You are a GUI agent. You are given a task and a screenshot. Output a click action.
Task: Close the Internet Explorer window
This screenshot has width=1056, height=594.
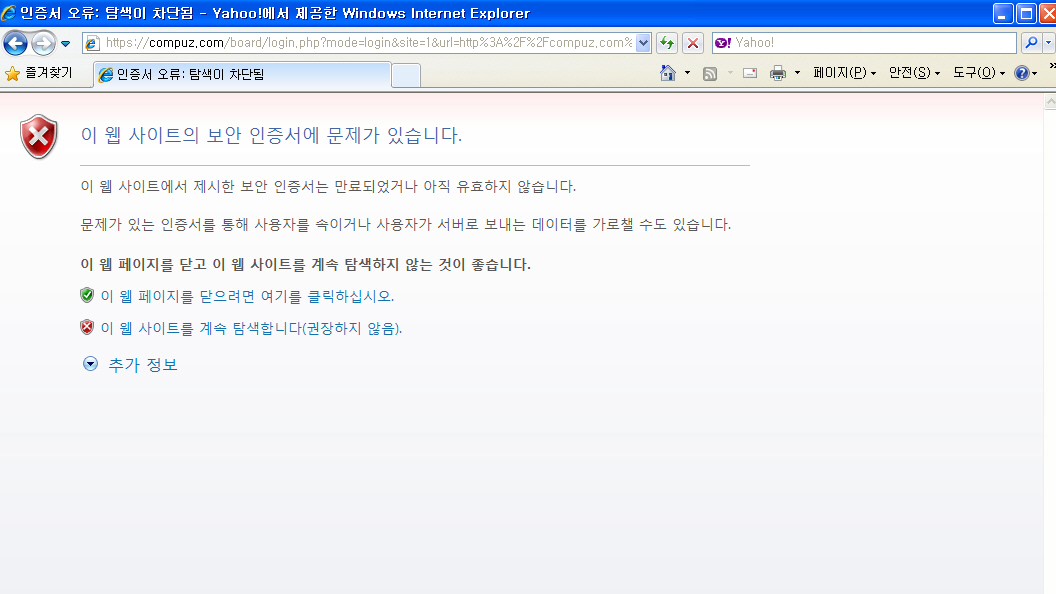(1048, 13)
